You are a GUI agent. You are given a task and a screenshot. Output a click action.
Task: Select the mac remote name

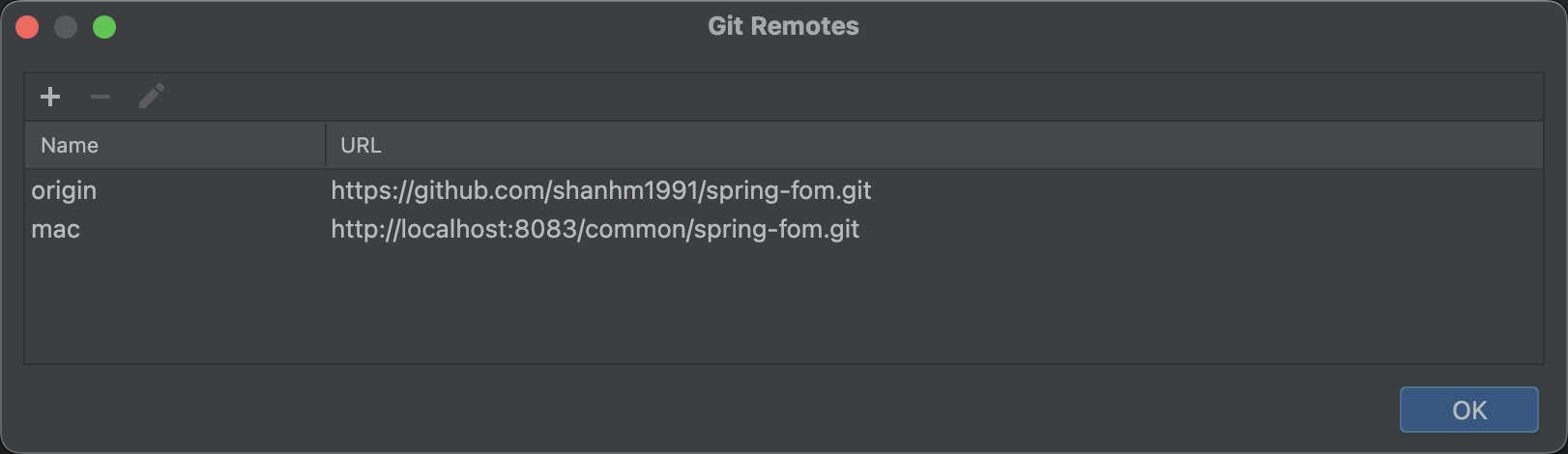56,229
